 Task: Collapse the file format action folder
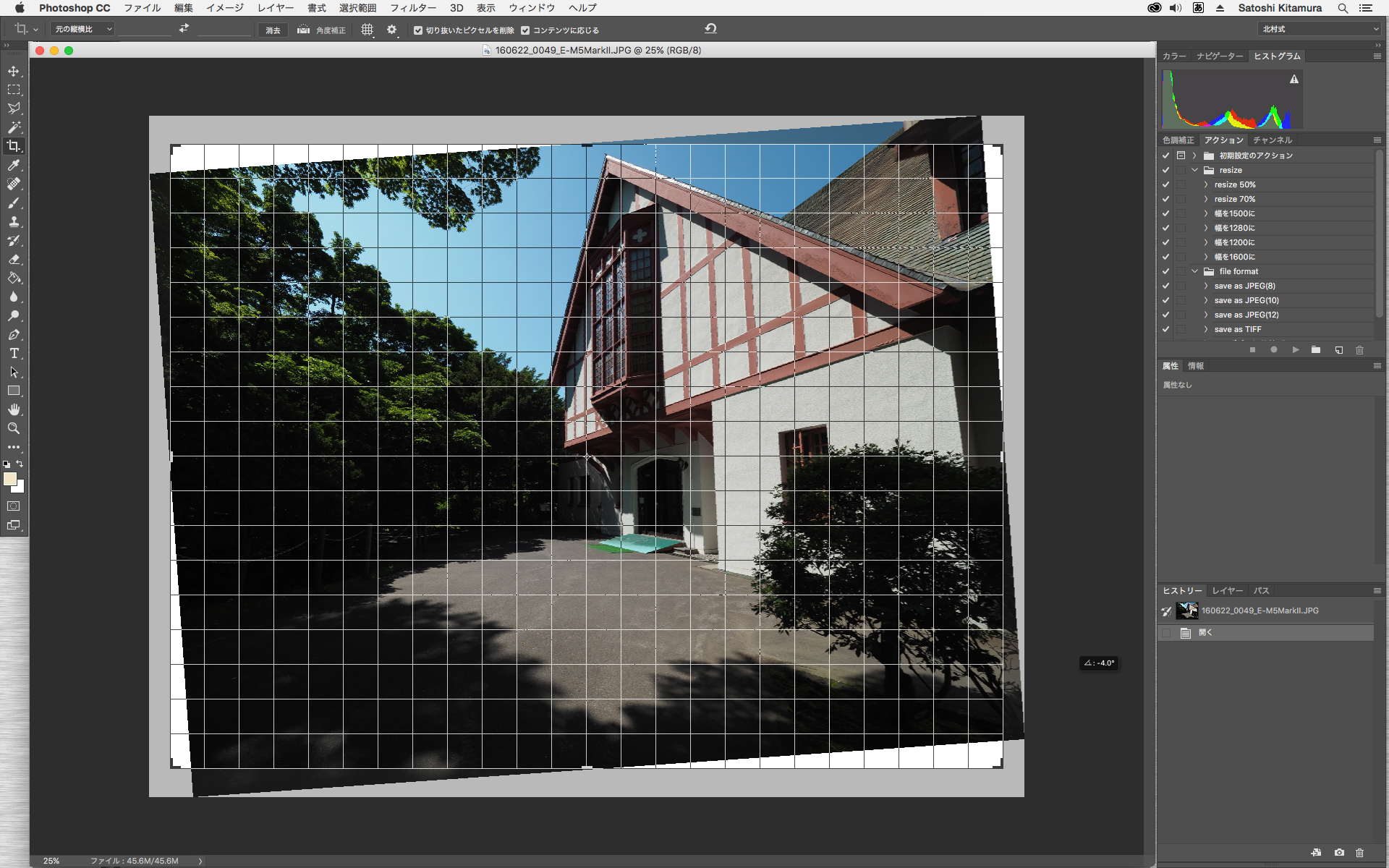pyautogui.click(x=1195, y=271)
